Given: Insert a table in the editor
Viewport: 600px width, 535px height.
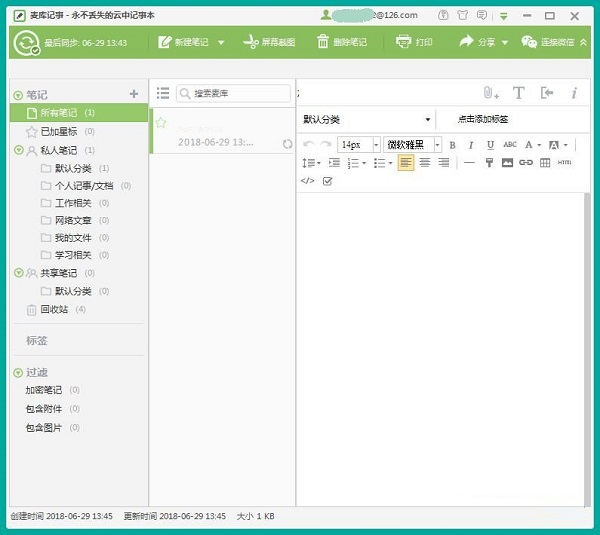Looking at the screenshot, I should pyautogui.click(x=545, y=163).
